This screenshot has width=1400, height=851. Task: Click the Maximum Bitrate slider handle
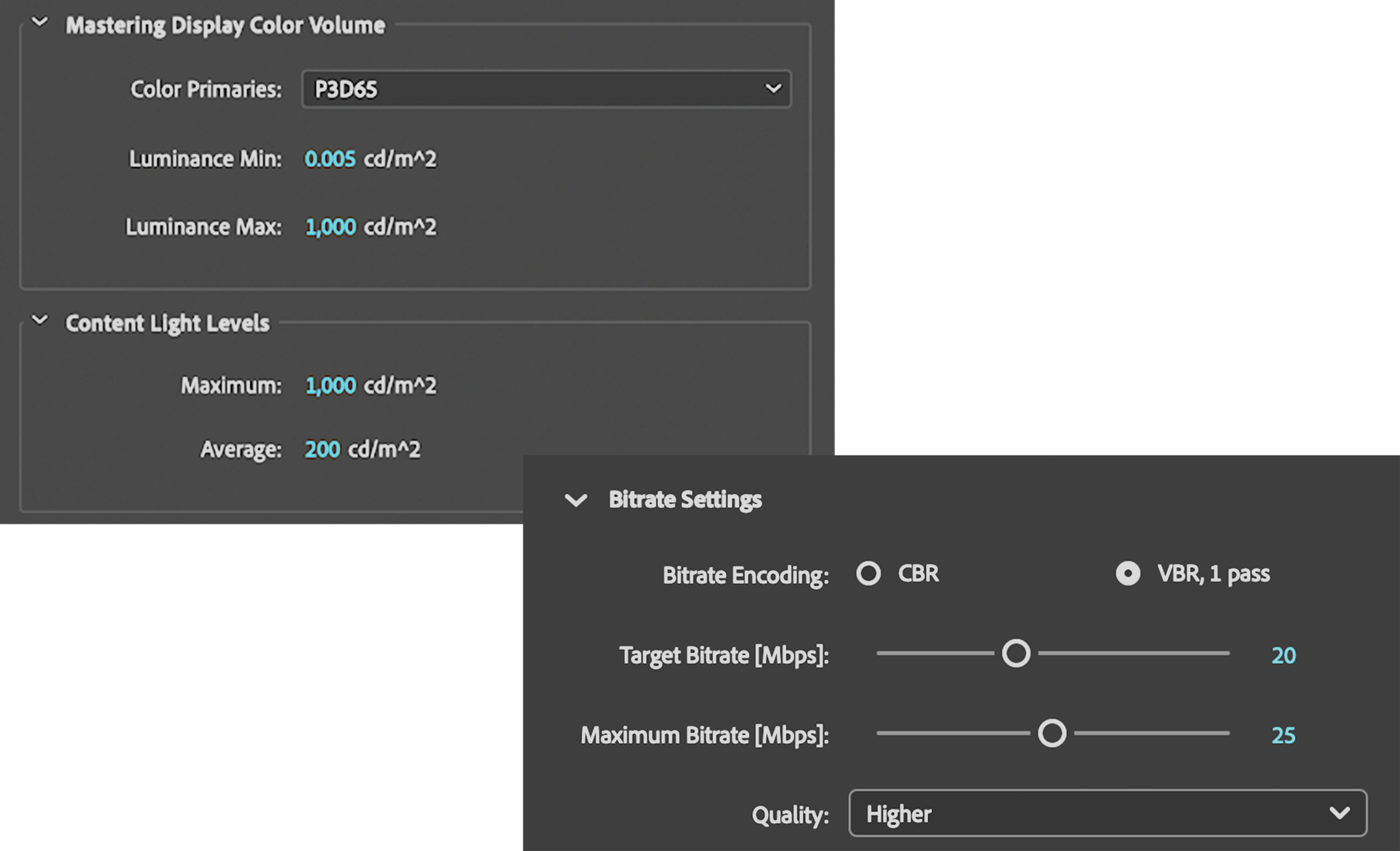pos(1052,733)
